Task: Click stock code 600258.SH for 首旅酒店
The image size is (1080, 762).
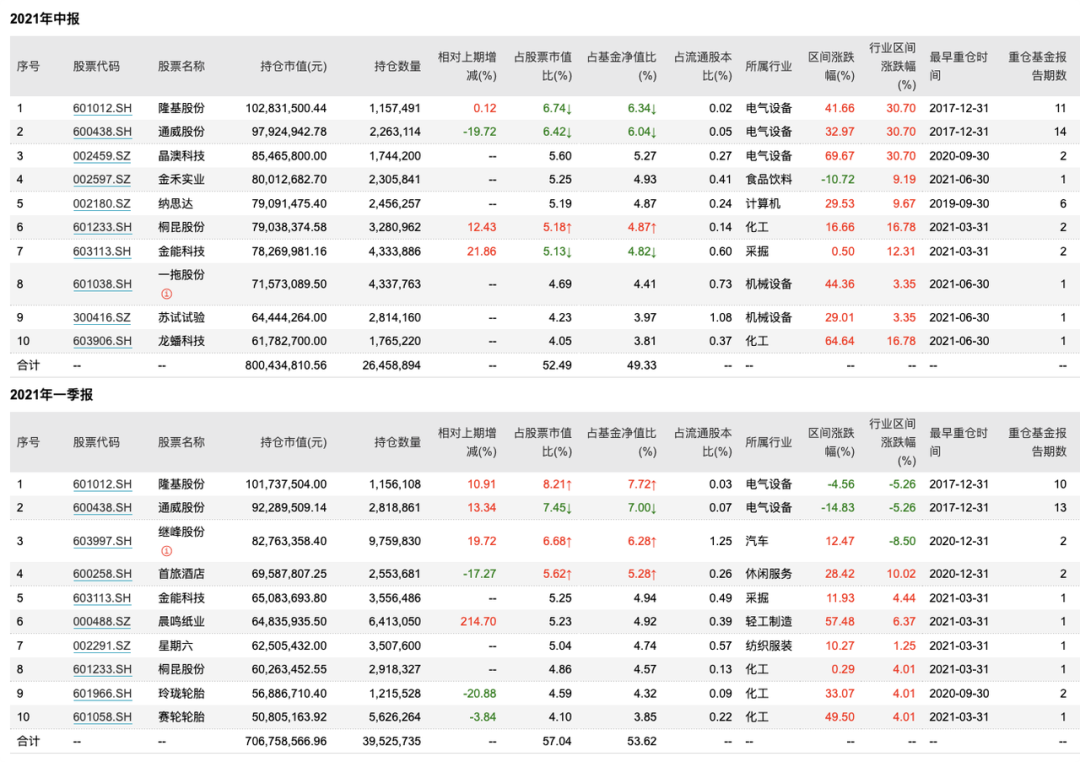Action: (102, 574)
